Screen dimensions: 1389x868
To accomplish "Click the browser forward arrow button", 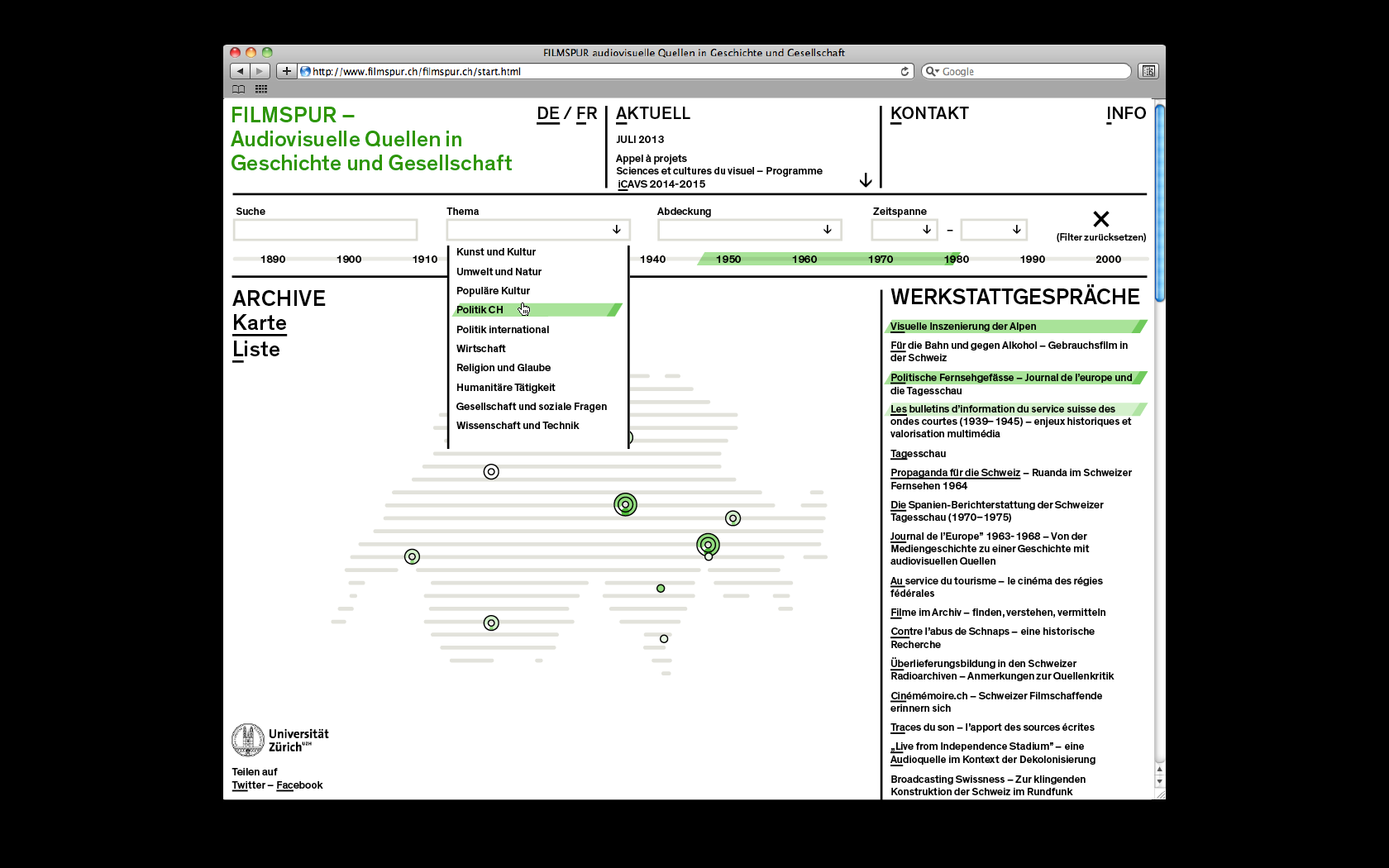I will [260, 71].
